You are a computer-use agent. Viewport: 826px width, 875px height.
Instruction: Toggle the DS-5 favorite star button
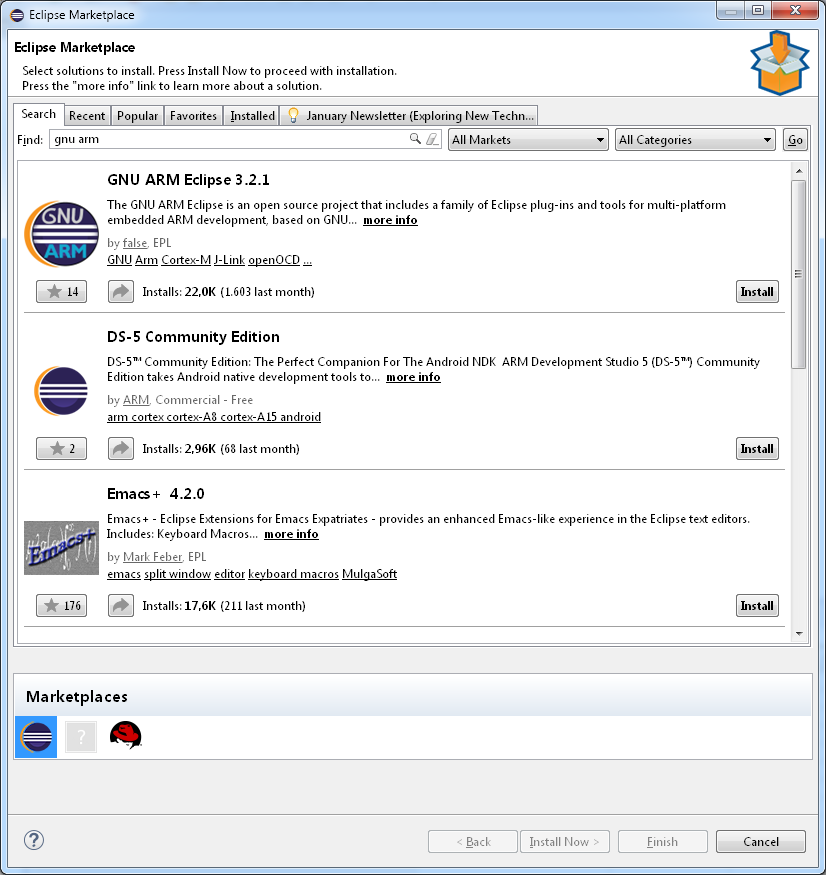pyautogui.click(x=61, y=449)
